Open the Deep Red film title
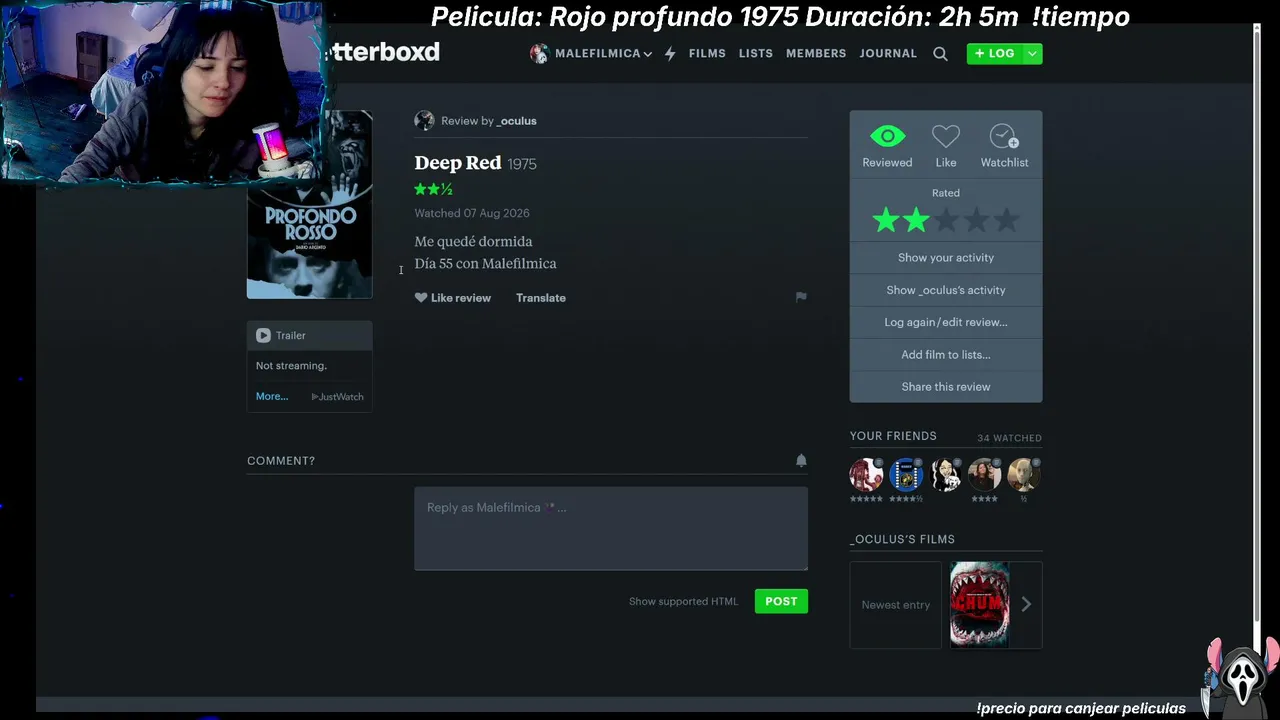 [458, 163]
